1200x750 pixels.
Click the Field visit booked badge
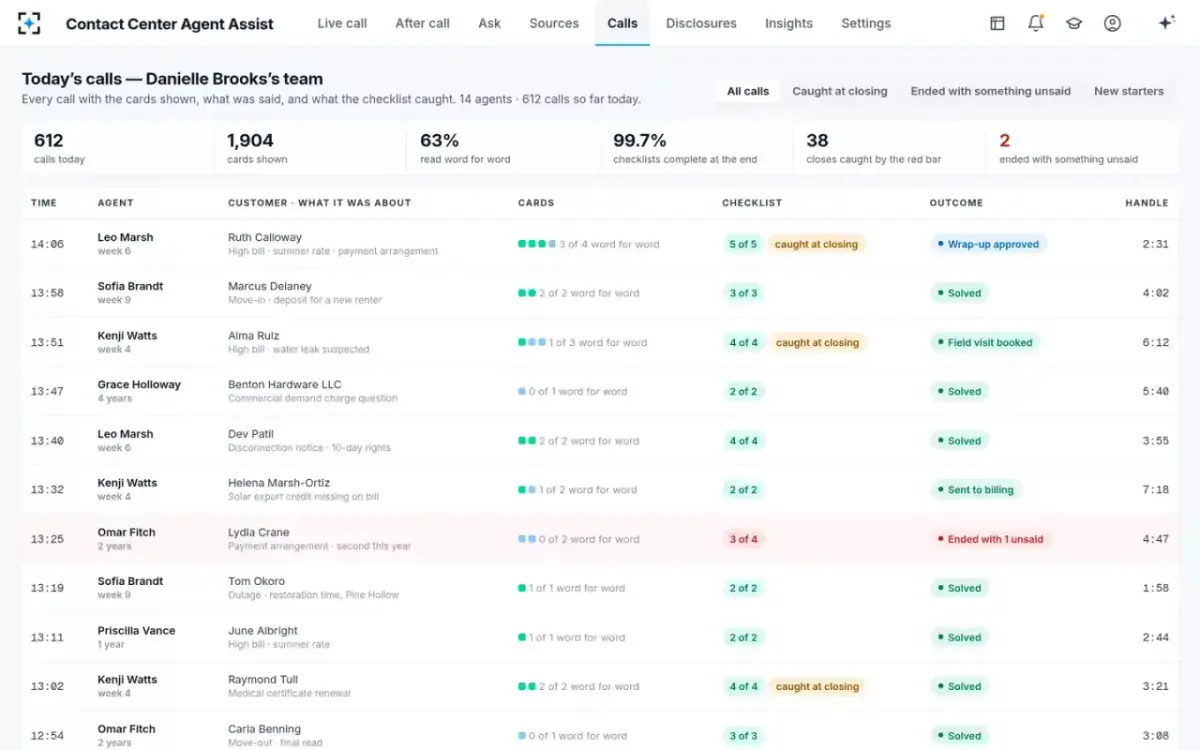coord(985,342)
